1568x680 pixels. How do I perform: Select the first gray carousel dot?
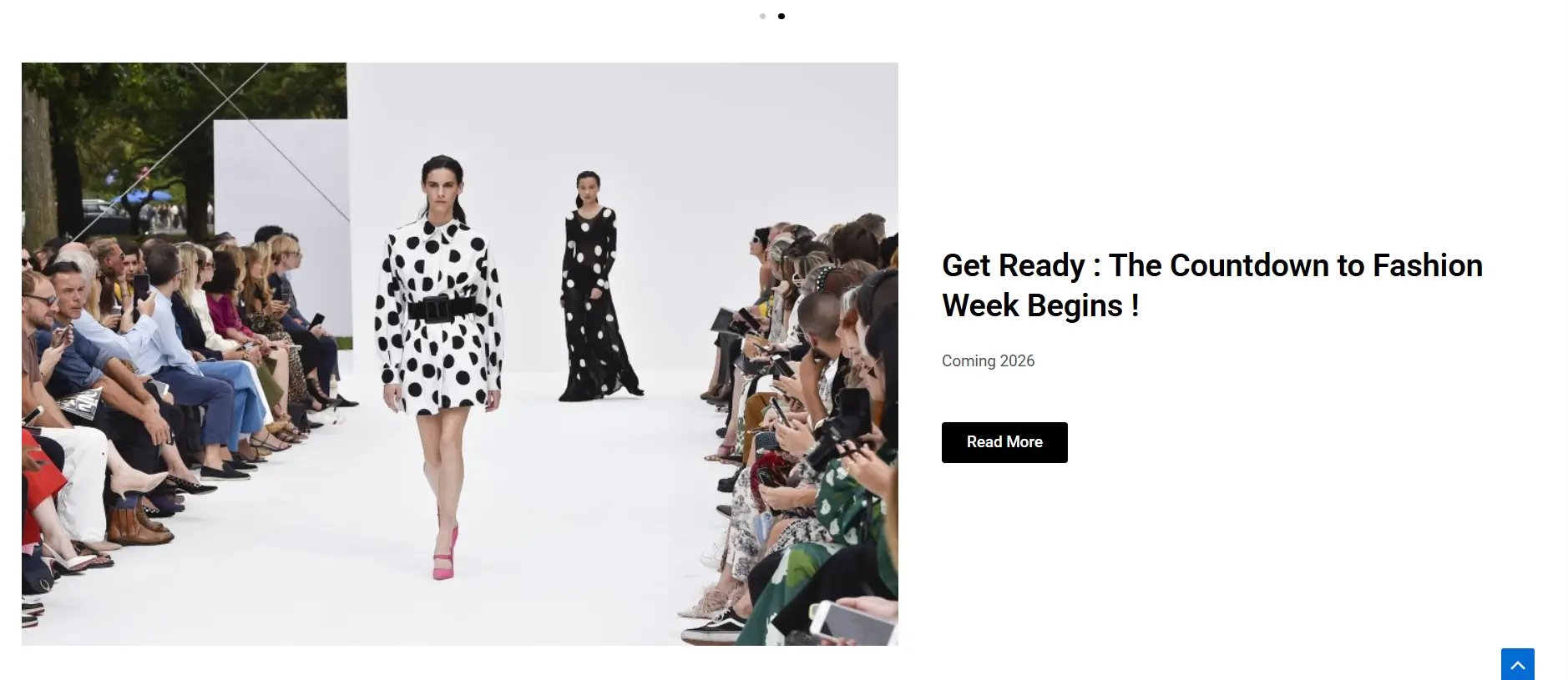[x=762, y=16]
